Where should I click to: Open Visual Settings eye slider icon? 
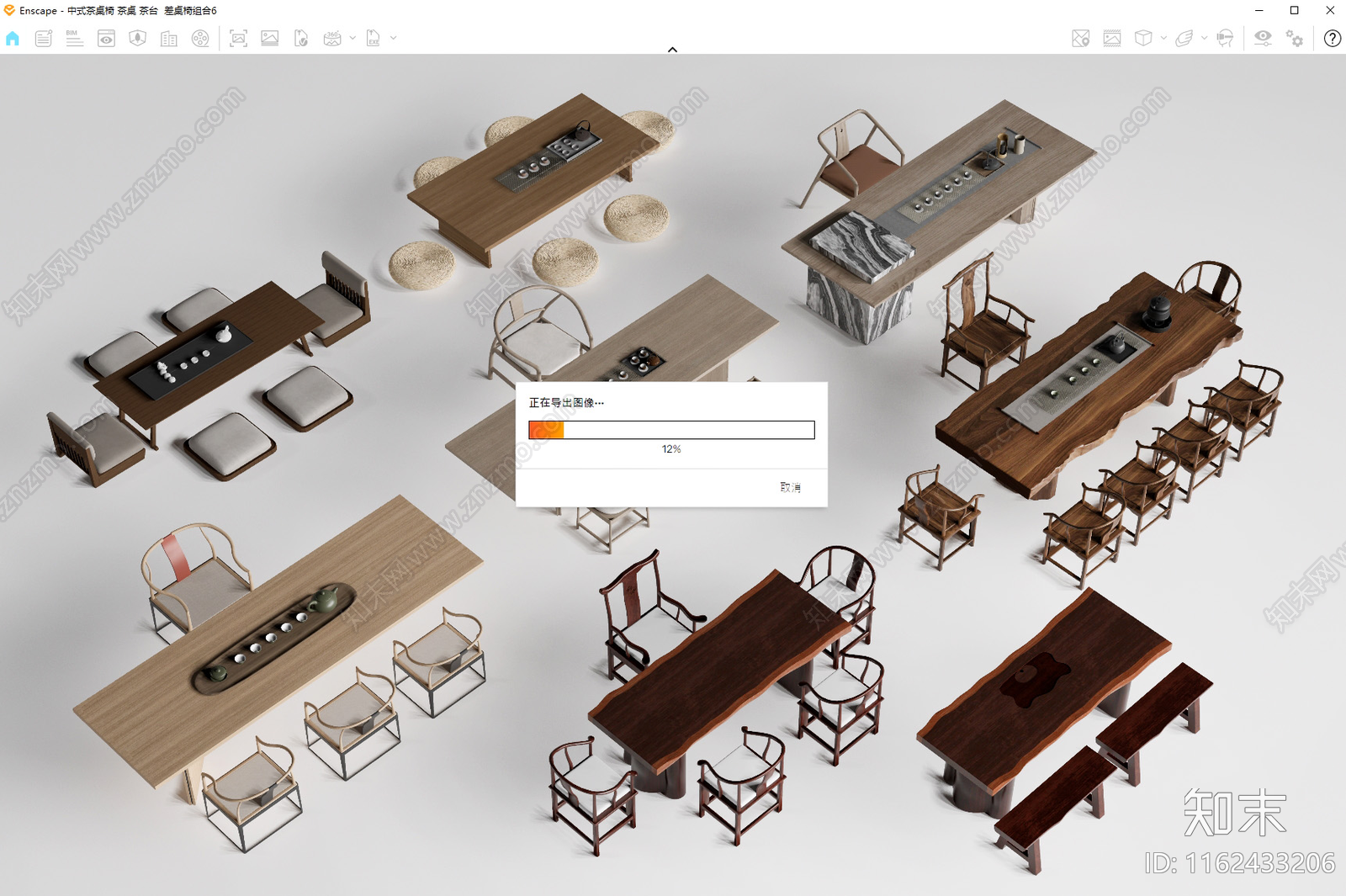coord(1263,39)
